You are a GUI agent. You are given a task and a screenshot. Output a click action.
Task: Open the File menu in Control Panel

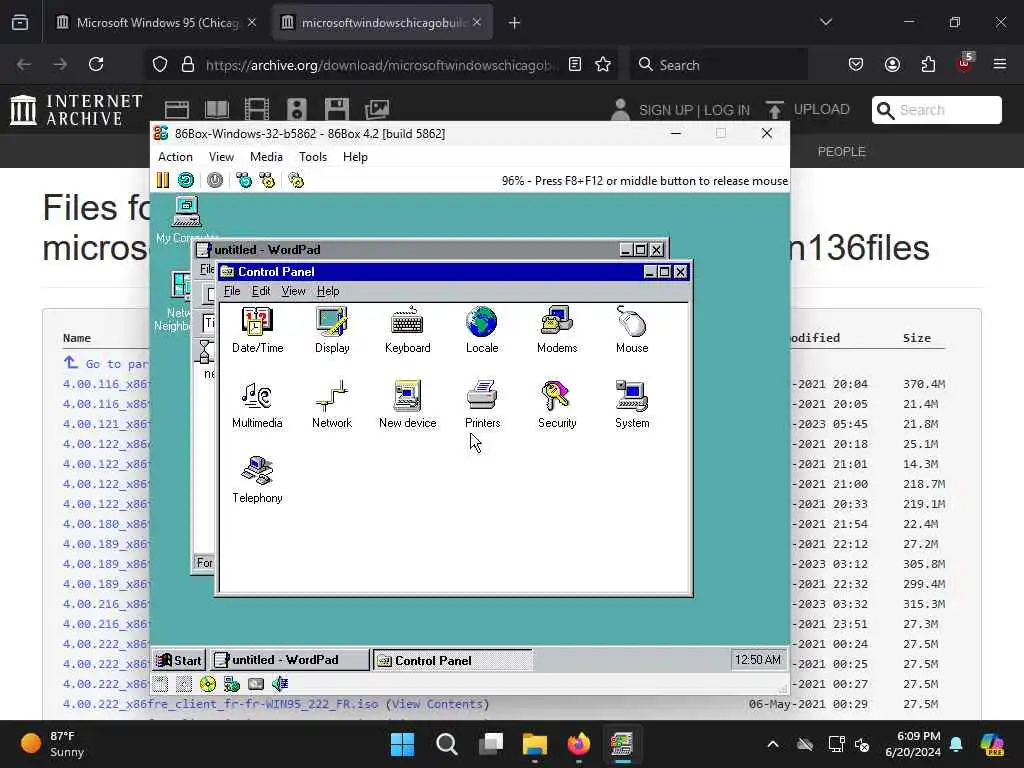pyautogui.click(x=232, y=291)
